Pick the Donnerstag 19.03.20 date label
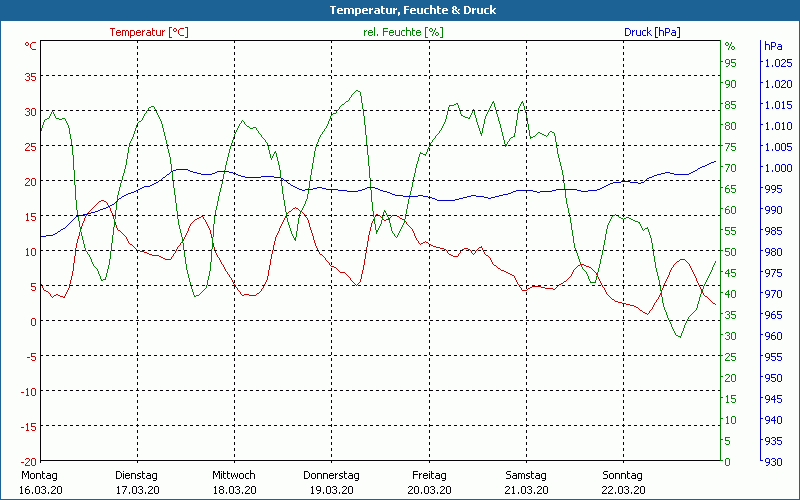The height and width of the screenshot is (500, 800). [x=331, y=482]
